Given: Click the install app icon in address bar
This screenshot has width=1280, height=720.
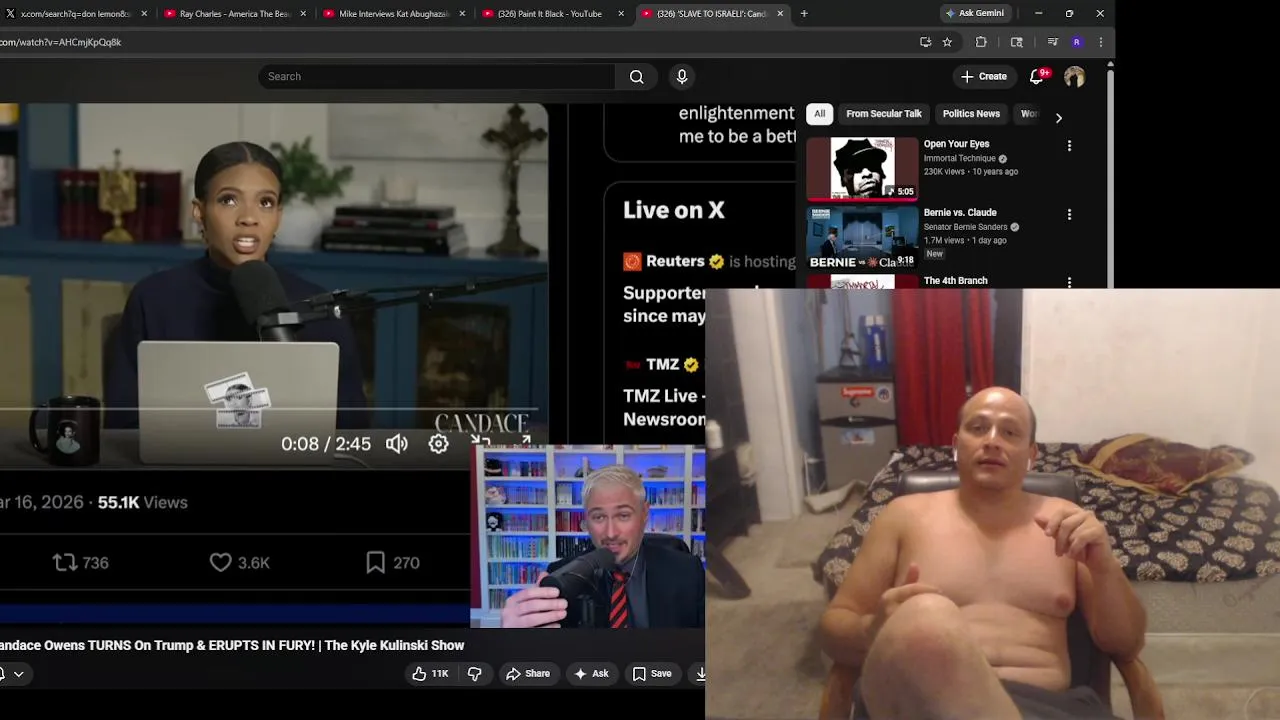Looking at the screenshot, I should tap(925, 42).
